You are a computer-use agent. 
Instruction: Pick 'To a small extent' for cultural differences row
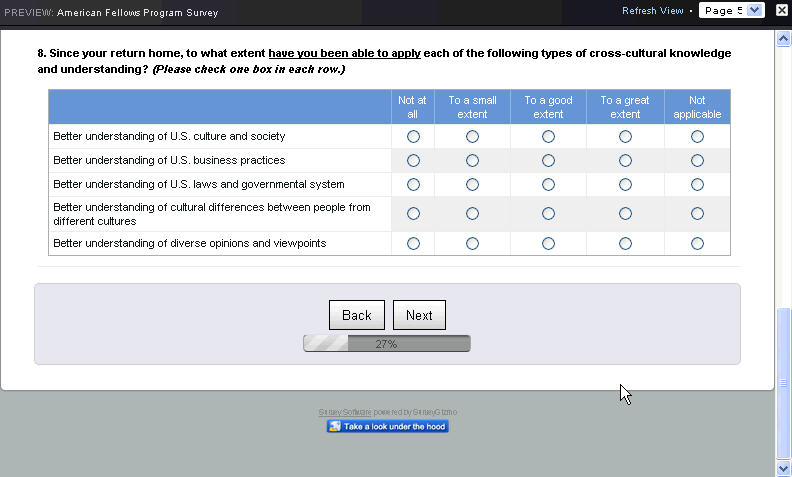pos(472,213)
